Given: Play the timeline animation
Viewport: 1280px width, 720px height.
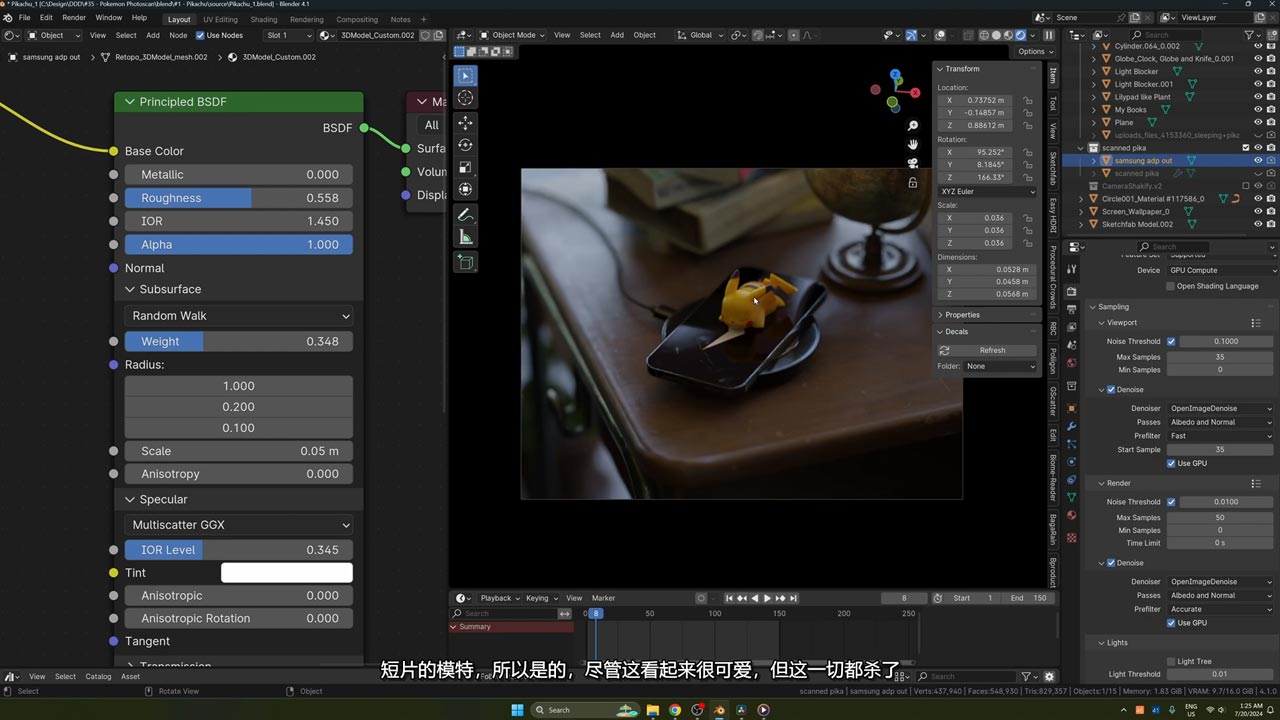Looking at the screenshot, I should coord(767,598).
